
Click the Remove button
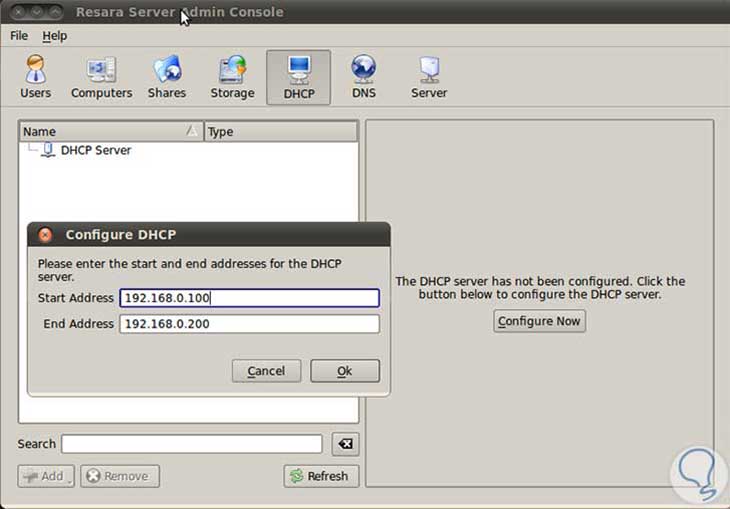(120, 476)
